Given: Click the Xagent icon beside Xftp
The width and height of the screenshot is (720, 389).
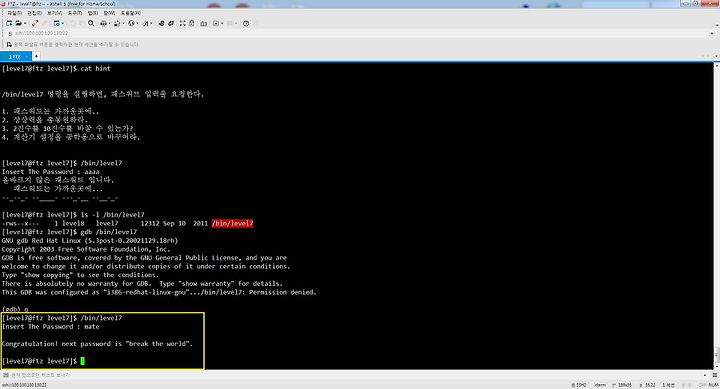Looking at the screenshot, I should point(171,23).
